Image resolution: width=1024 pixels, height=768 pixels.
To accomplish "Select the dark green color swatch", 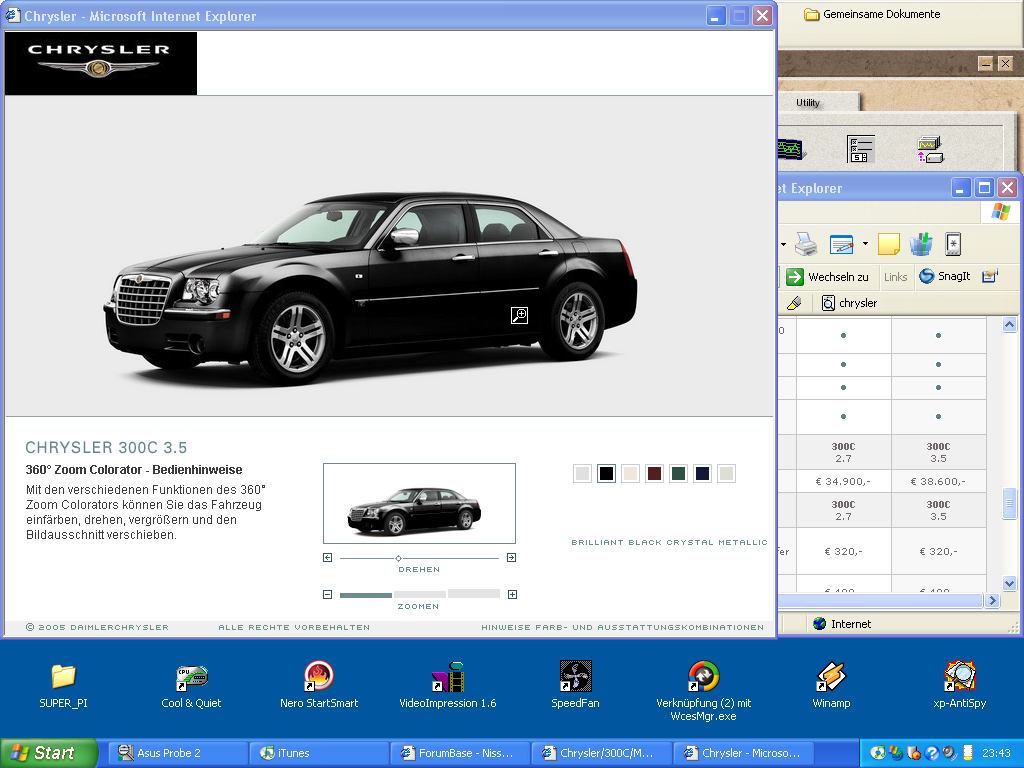I will 679,473.
